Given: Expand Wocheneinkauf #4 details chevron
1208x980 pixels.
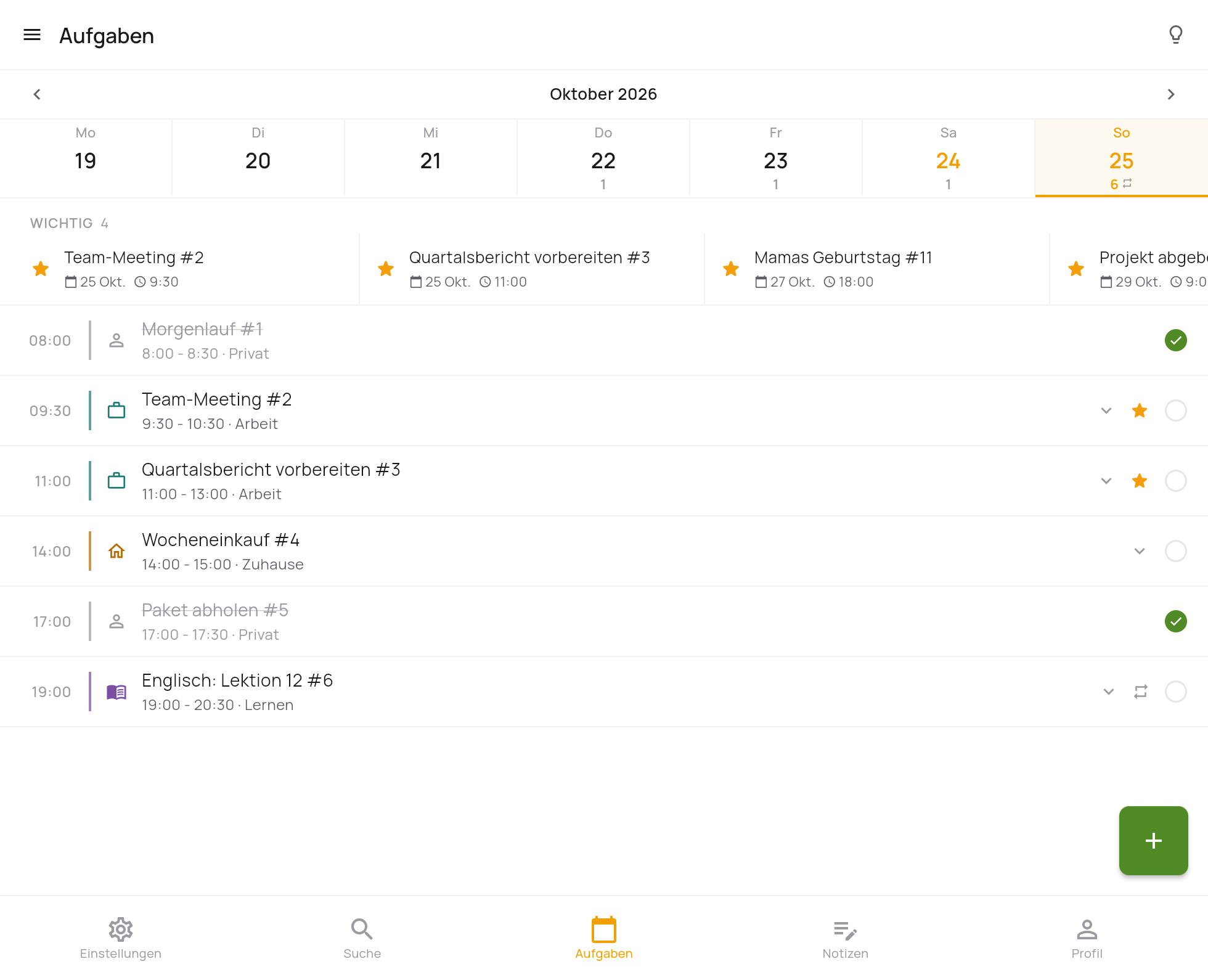Looking at the screenshot, I should tap(1140, 551).
